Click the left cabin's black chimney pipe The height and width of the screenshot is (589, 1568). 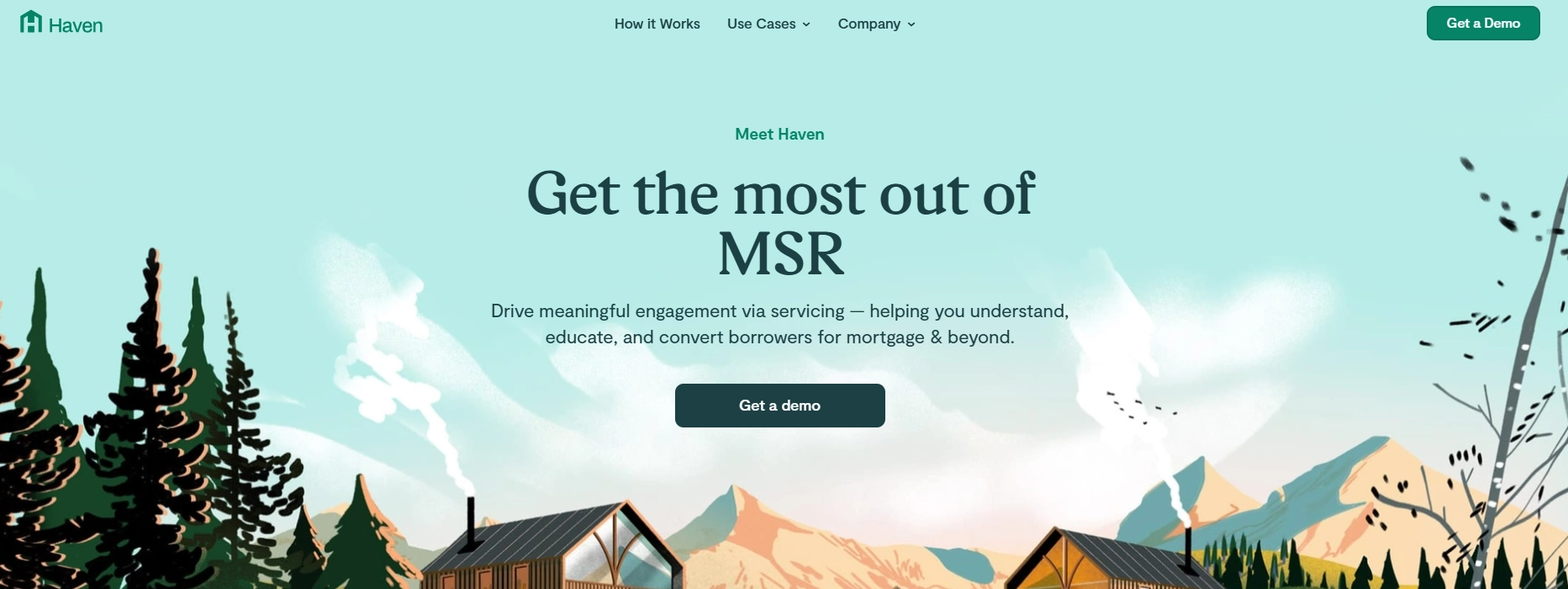[471, 522]
